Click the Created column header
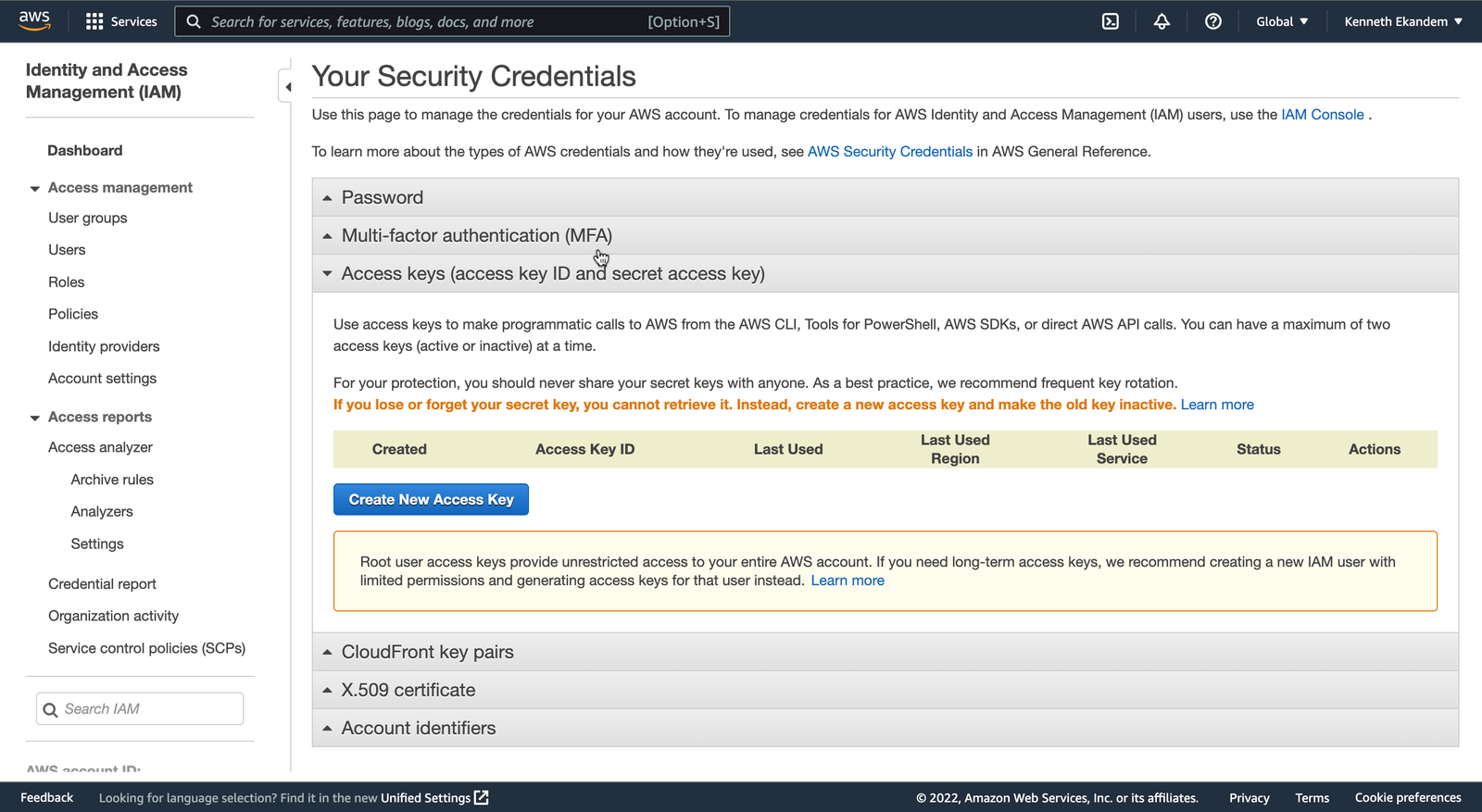The width and height of the screenshot is (1482, 812). pos(399,449)
